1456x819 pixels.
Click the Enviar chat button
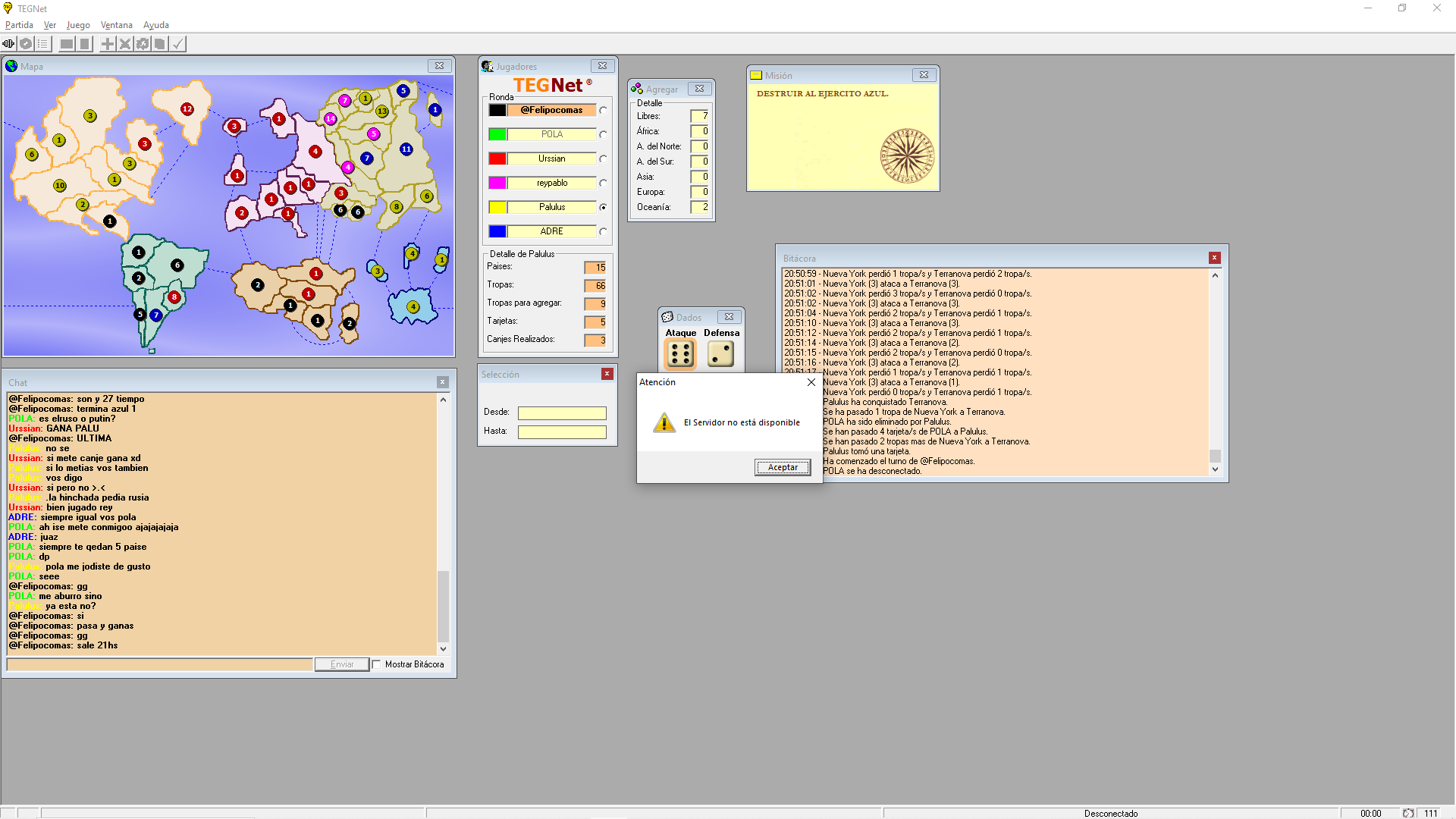click(x=342, y=664)
